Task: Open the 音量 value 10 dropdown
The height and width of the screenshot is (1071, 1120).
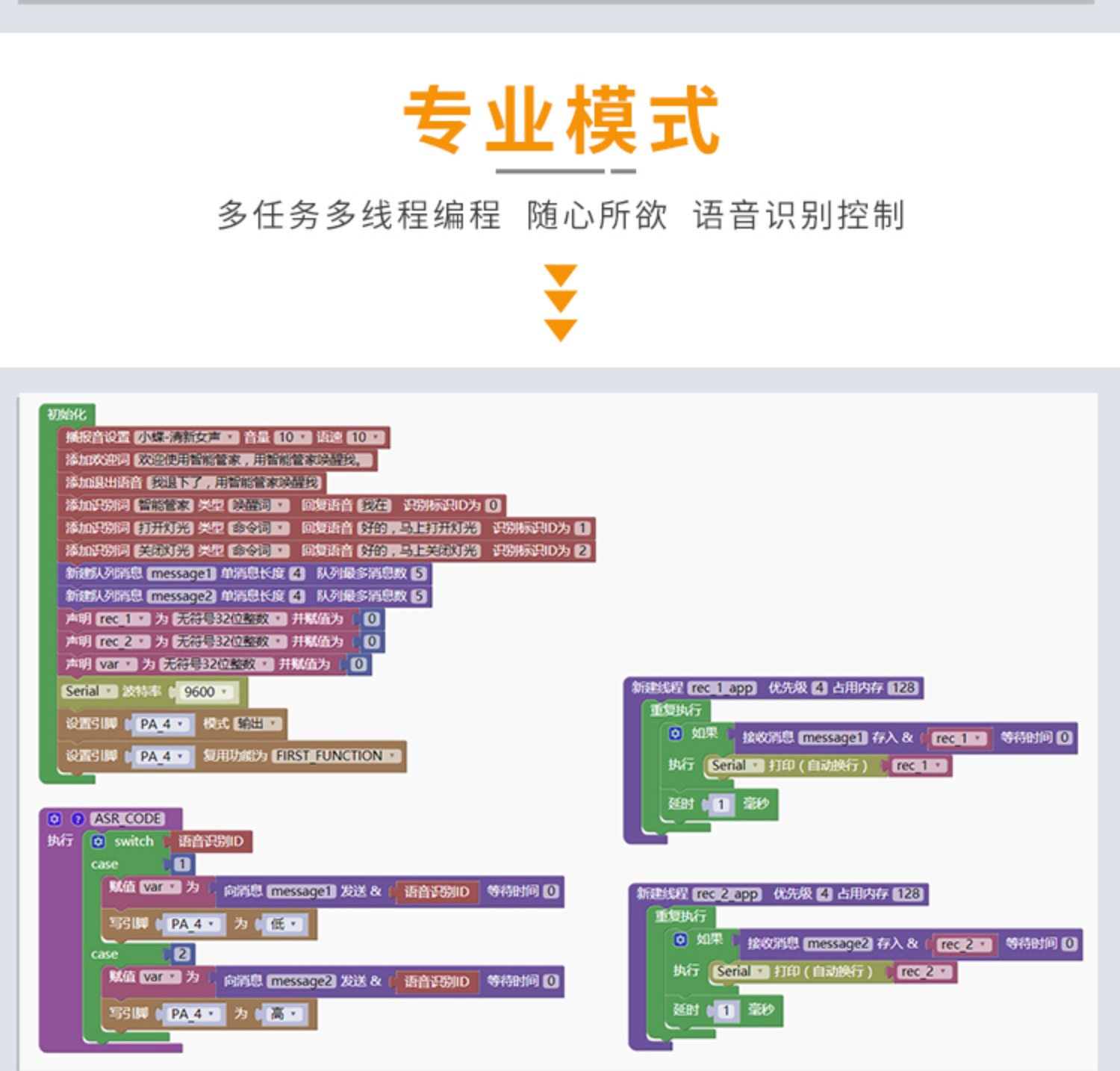Action: pos(302,438)
